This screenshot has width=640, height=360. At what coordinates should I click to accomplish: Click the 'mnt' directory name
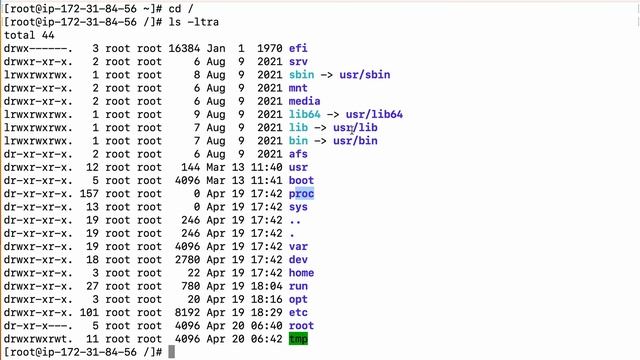tap(298, 88)
